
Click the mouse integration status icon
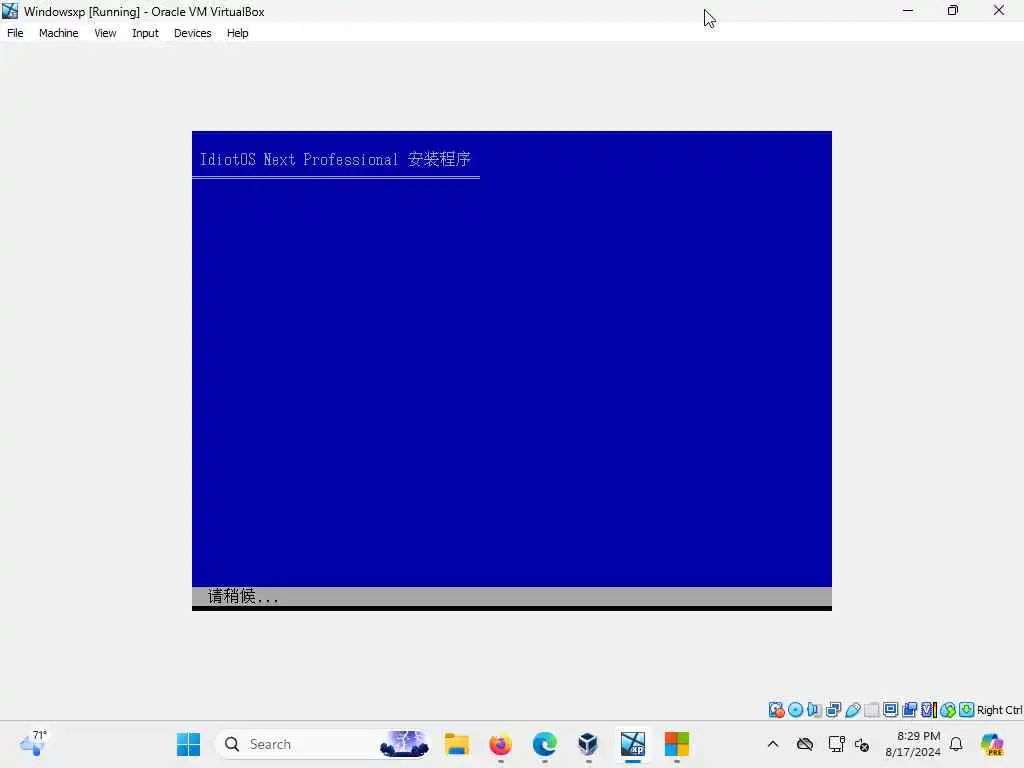pyautogui.click(x=948, y=710)
